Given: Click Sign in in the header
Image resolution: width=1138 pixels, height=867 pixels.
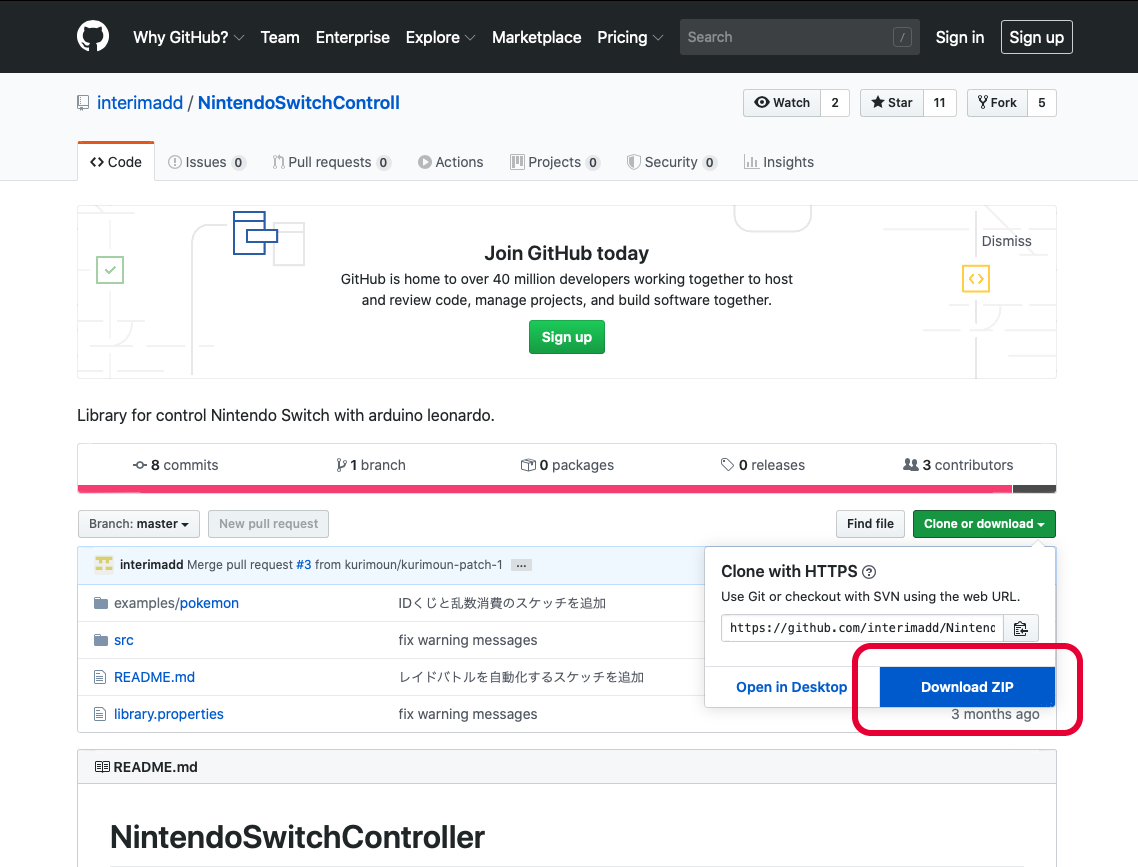Looking at the screenshot, I should pyautogui.click(x=959, y=37).
